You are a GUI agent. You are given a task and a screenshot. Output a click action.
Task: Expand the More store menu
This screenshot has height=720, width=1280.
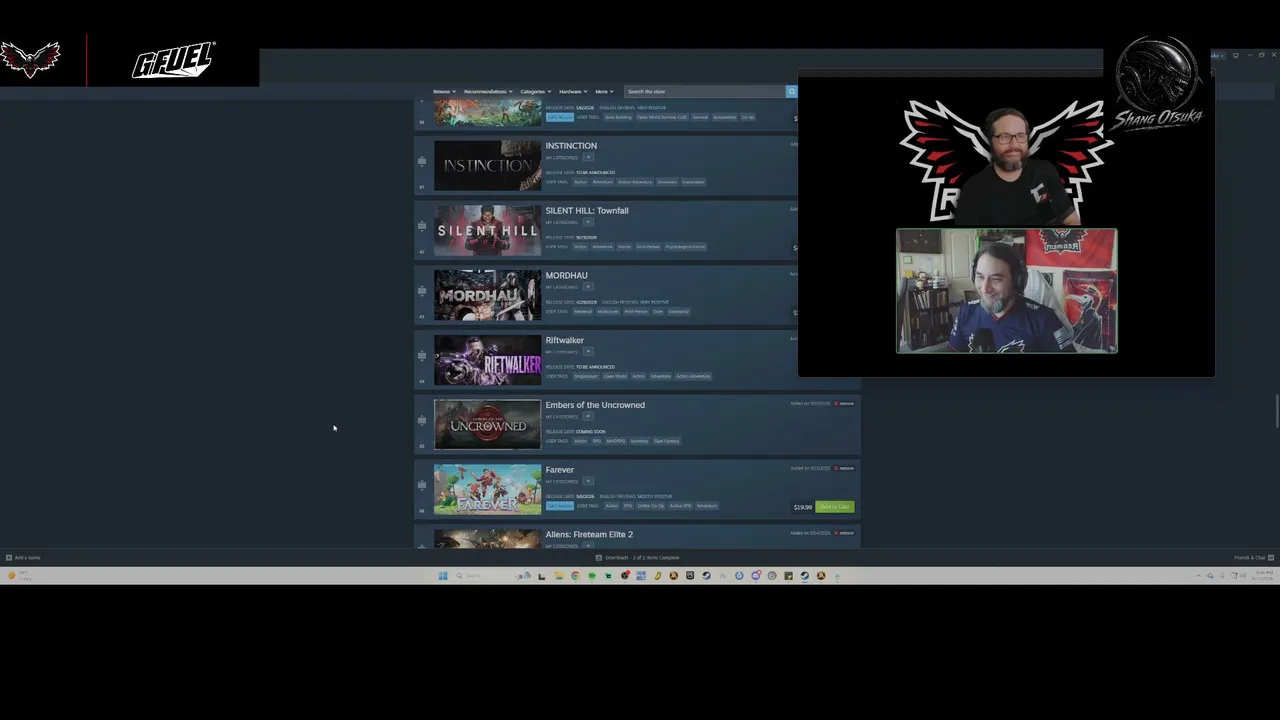pos(604,92)
